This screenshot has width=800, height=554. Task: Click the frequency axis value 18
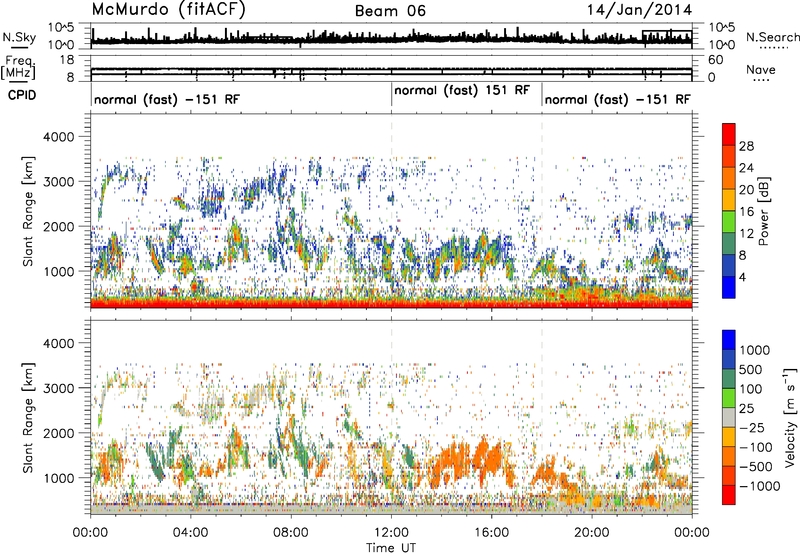click(x=67, y=60)
